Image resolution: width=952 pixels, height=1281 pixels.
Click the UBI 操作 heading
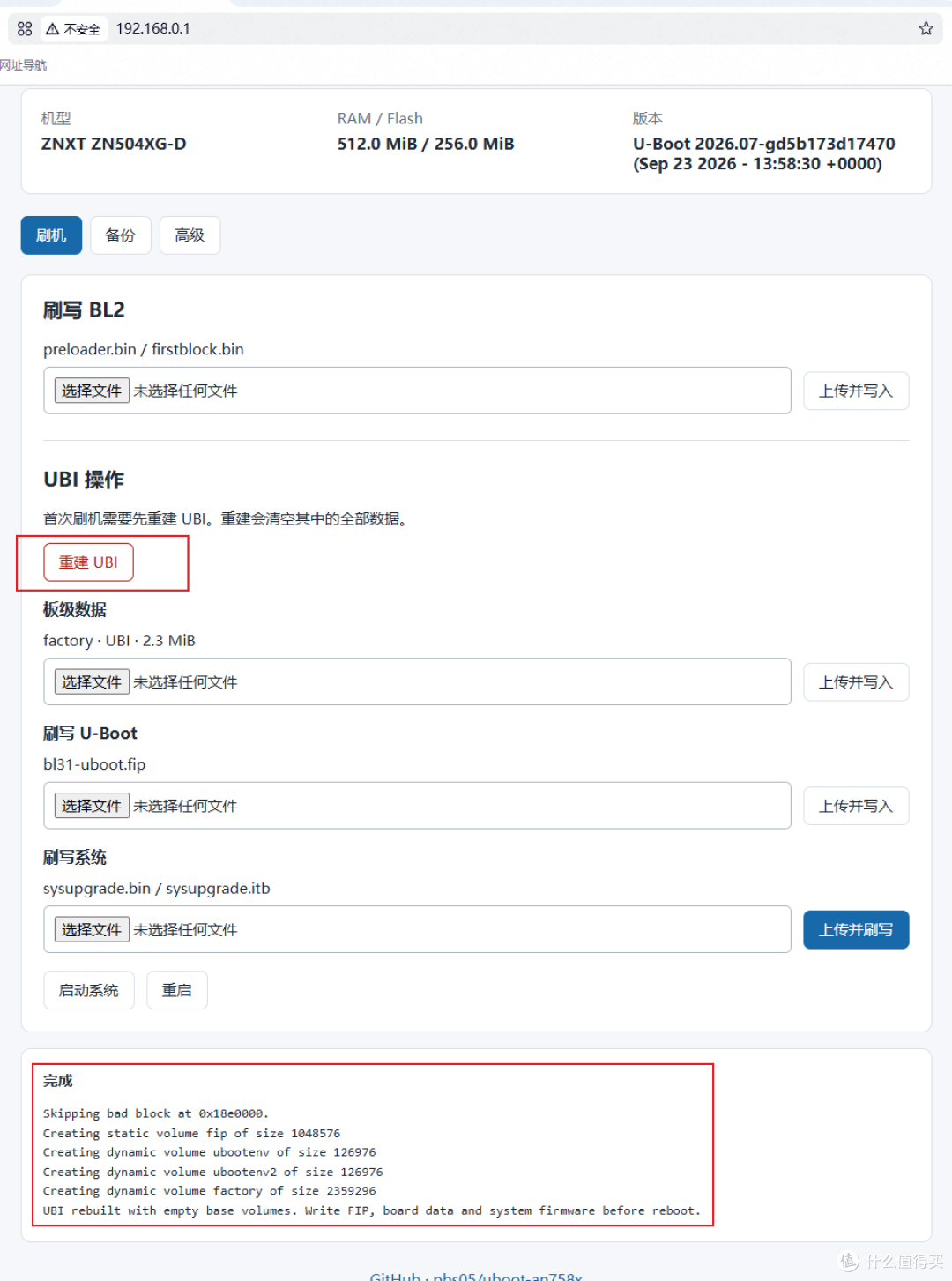point(84,480)
